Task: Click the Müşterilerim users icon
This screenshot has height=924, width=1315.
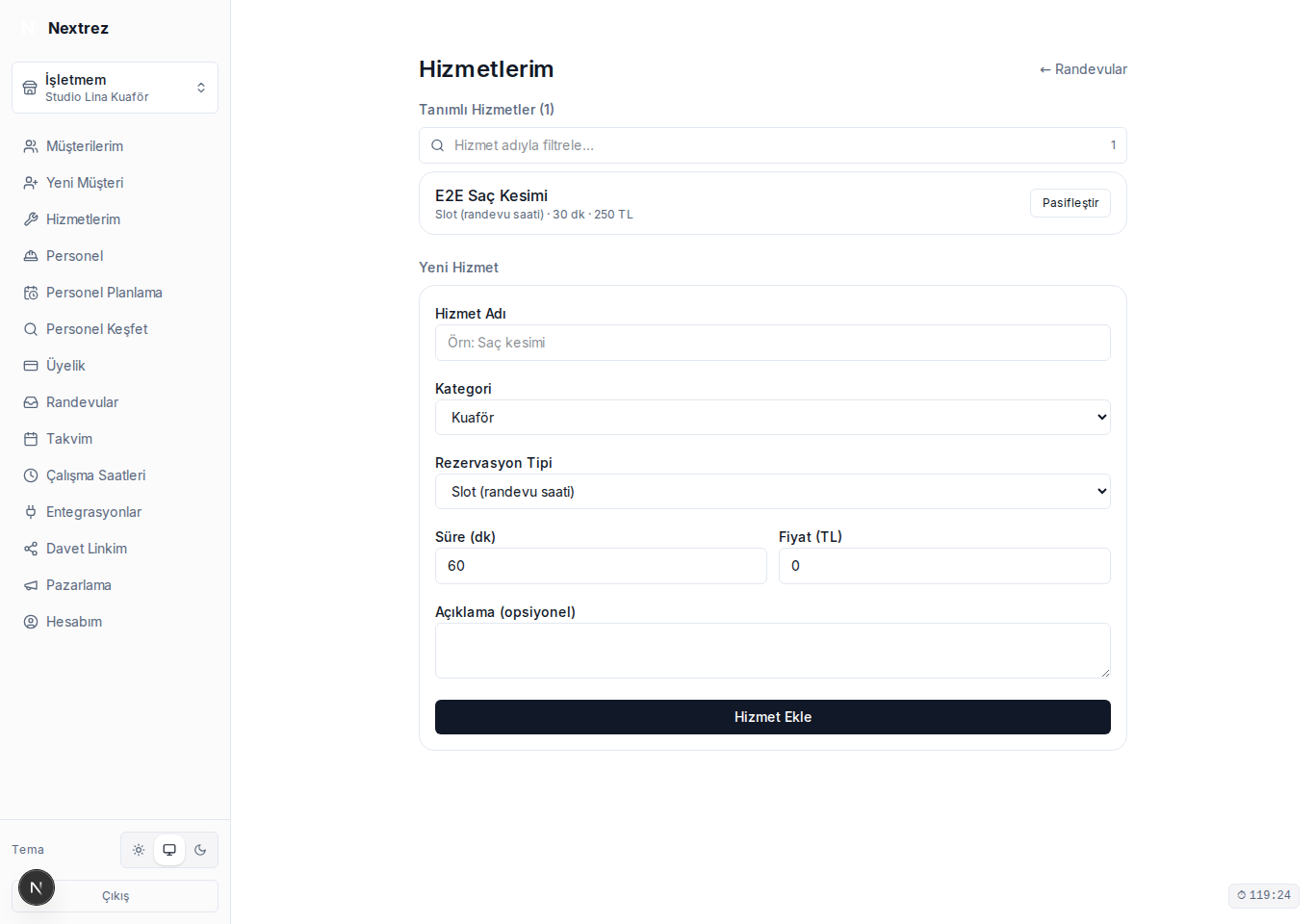Action: (x=31, y=146)
